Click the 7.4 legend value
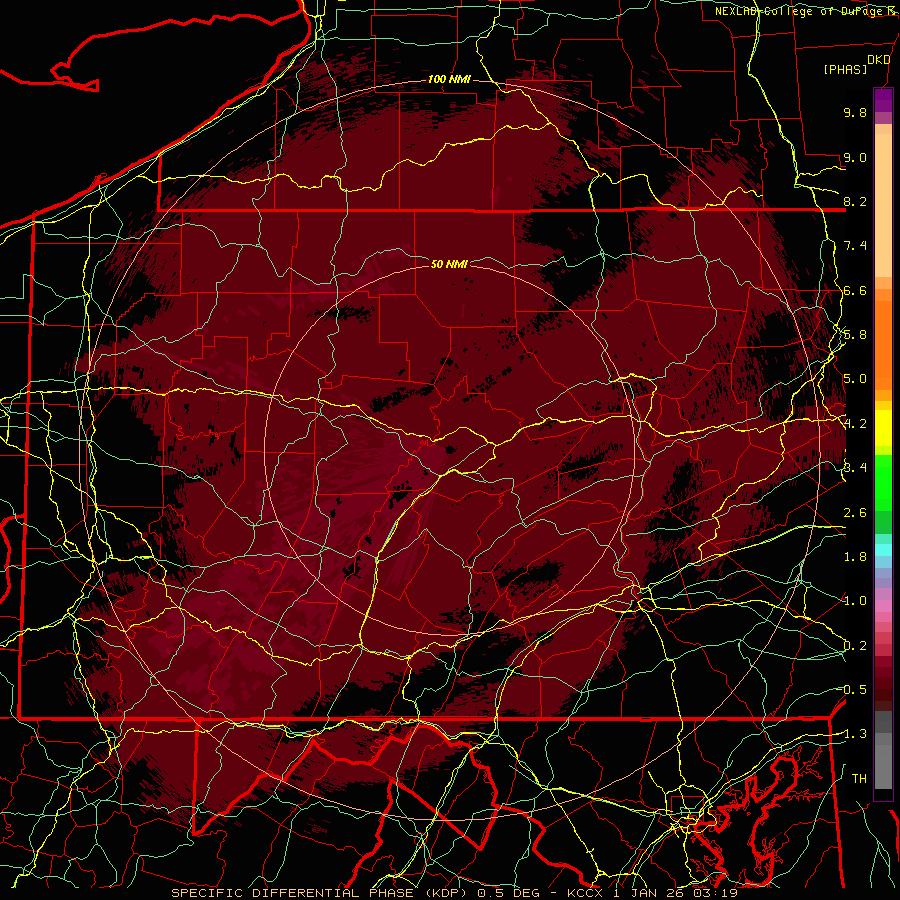 coord(855,246)
